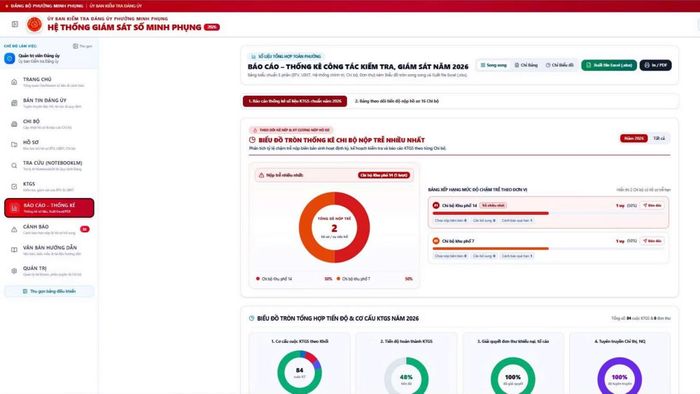700x394 pixels.
Task: Click send reminder button for Chi bộ Khu phố 14
Action: click(x=652, y=205)
